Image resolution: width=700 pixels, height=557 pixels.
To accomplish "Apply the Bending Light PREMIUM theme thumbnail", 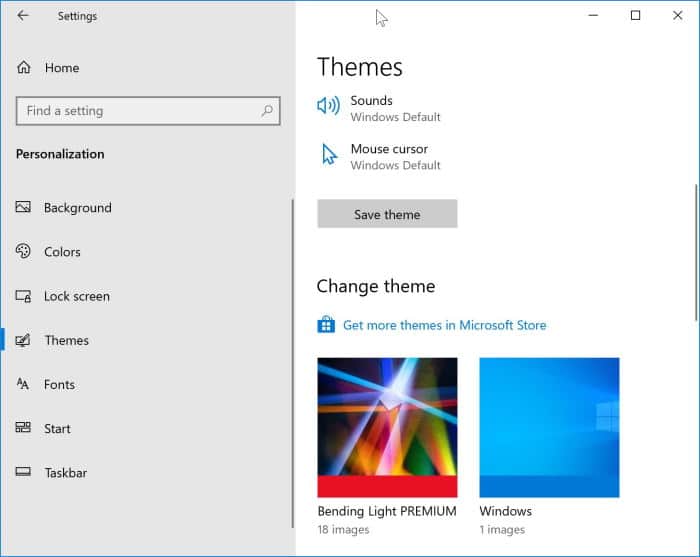I will coord(387,427).
